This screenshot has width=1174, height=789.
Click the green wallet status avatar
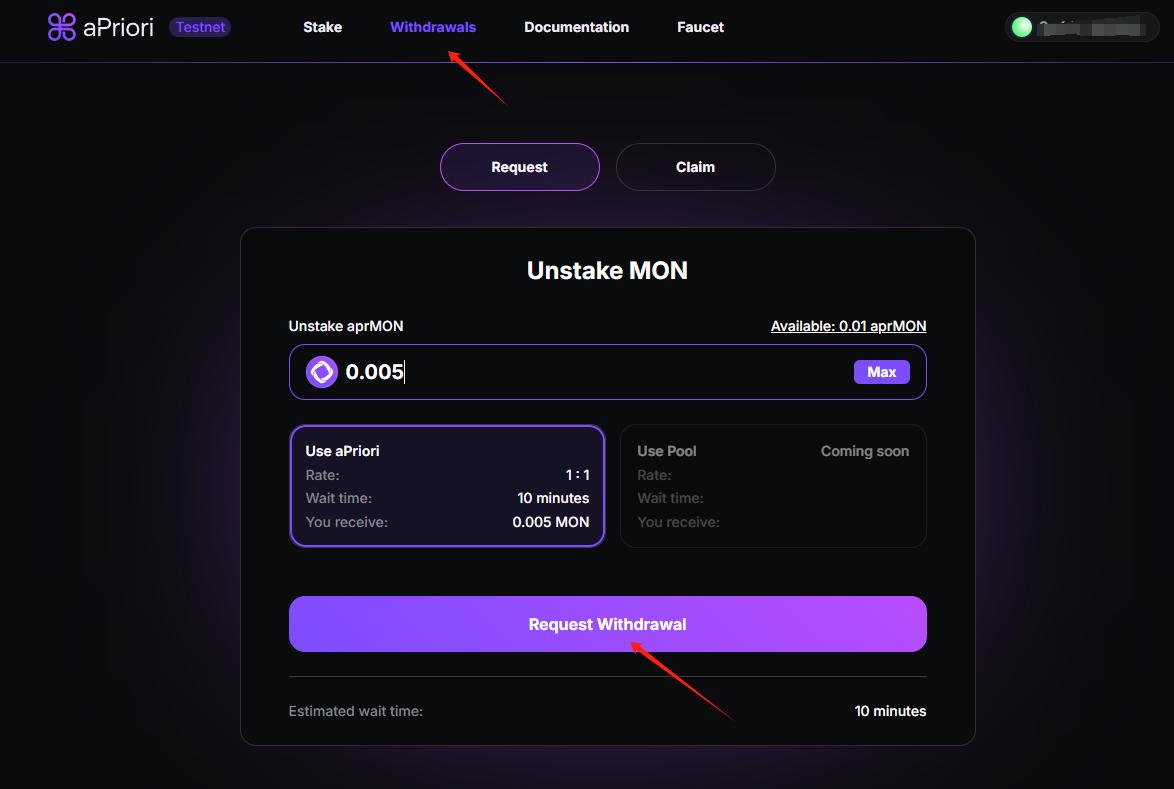pos(1021,27)
